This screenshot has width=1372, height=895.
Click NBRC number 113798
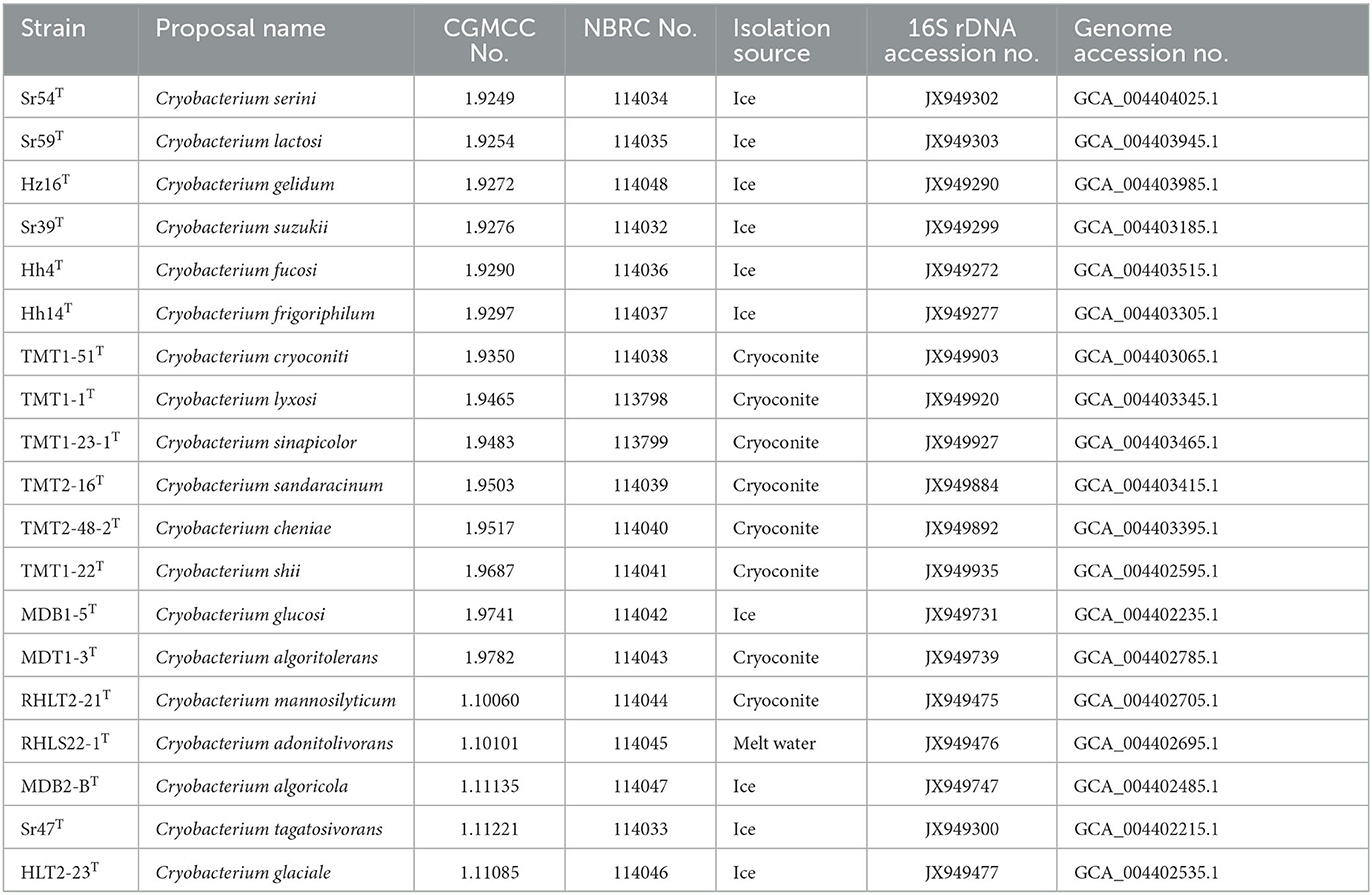640,399
